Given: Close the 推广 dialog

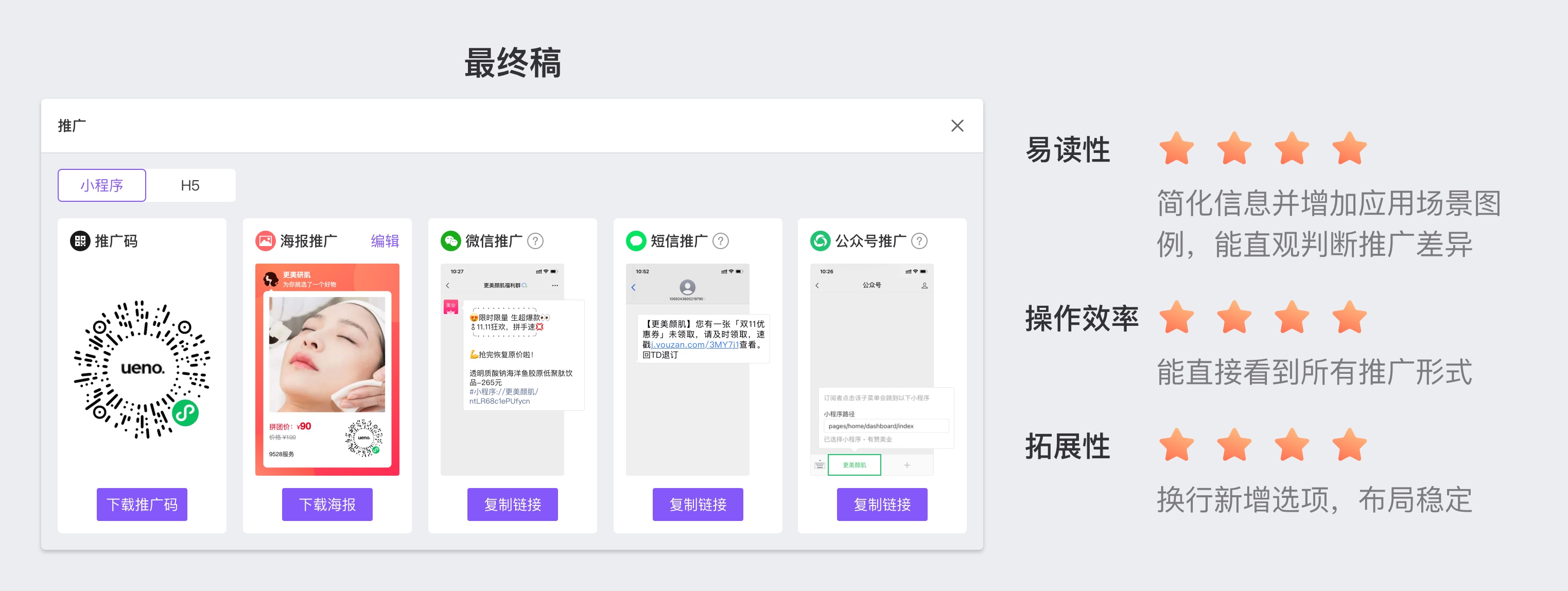Looking at the screenshot, I should click(957, 126).
